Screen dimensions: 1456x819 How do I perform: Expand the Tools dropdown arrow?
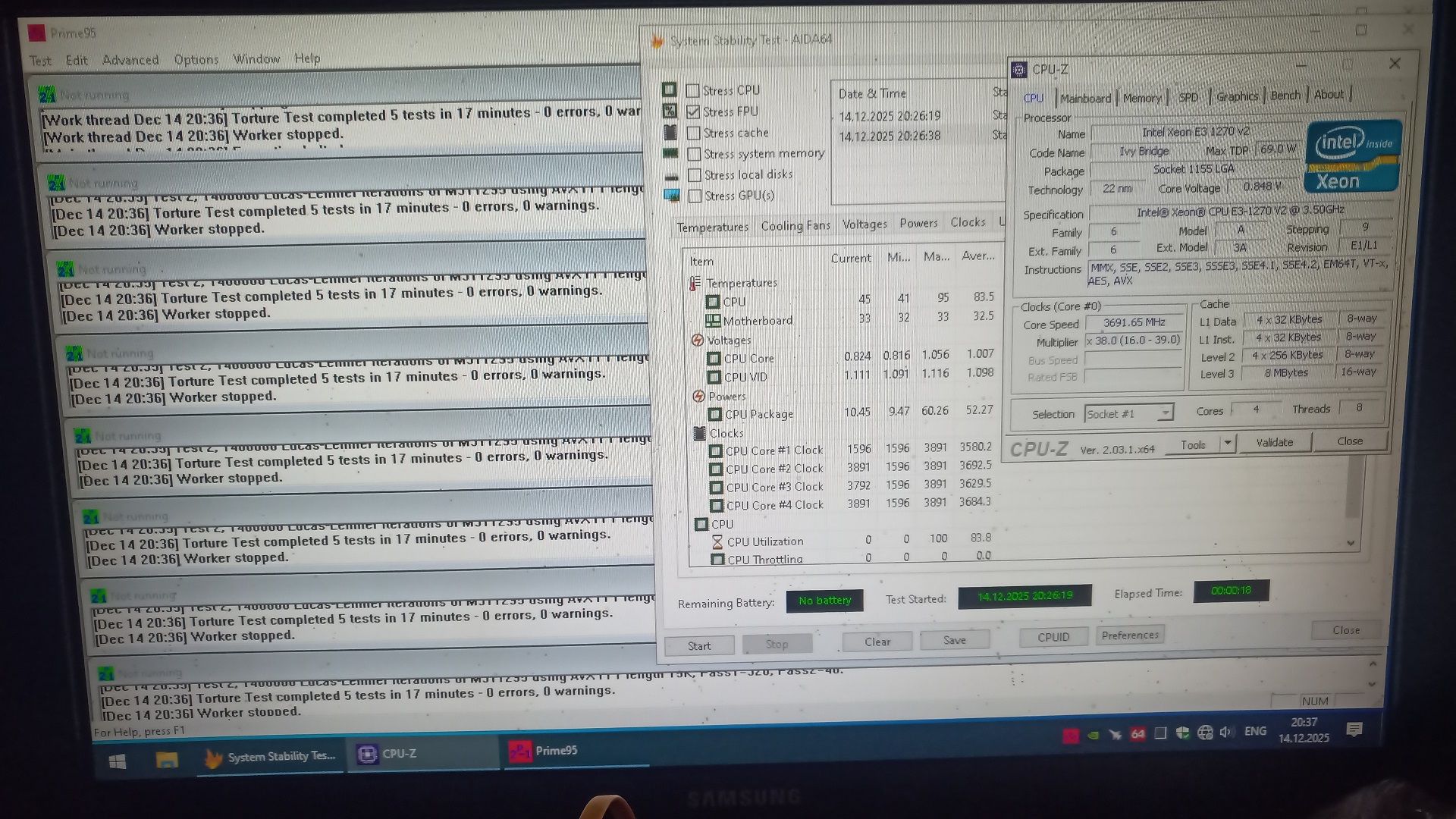(1227, 444)
